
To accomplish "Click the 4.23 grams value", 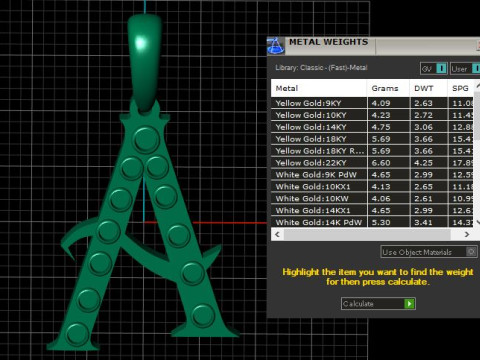I will coord(381,115).
